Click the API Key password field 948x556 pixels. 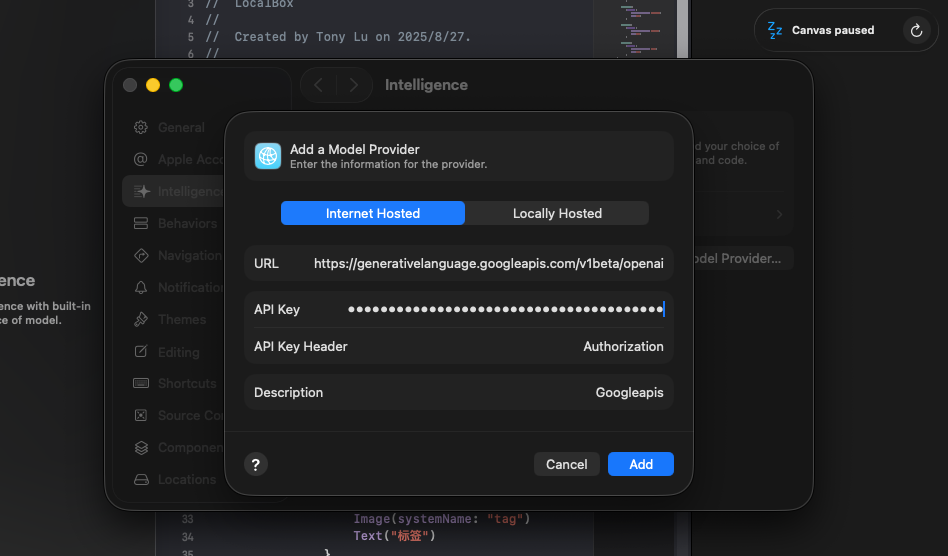[505, 310]
